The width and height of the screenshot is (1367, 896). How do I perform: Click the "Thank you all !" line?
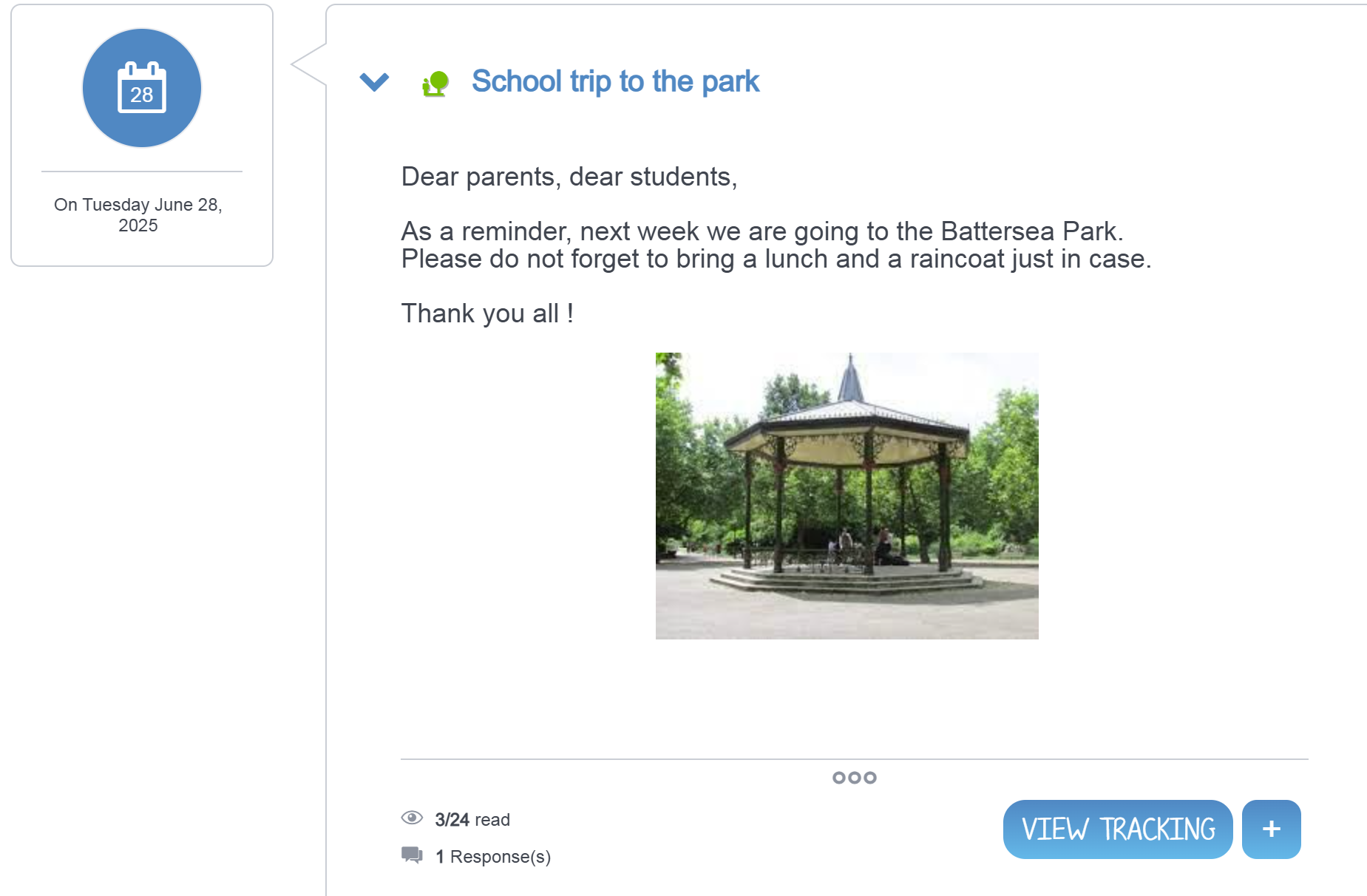coord(487,313)
